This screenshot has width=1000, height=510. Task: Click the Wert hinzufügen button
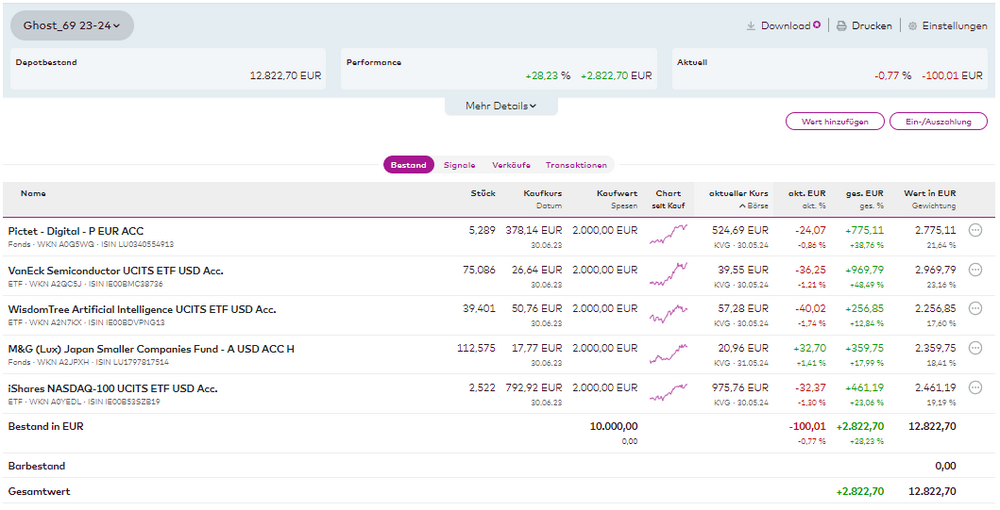[835, 121]
